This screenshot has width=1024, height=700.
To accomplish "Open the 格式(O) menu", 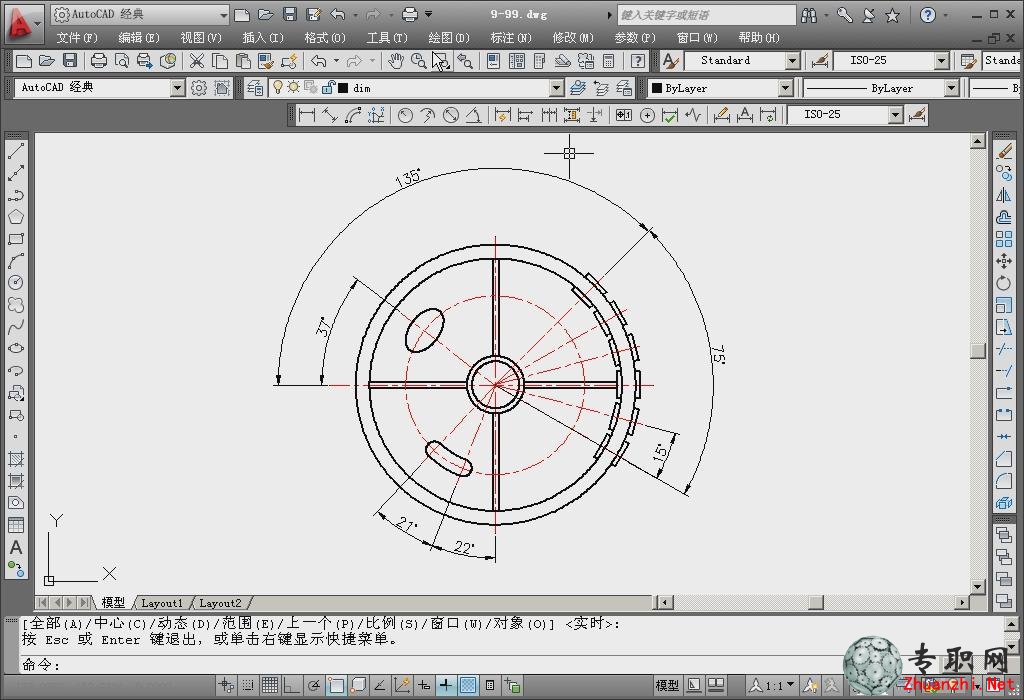I will point(325,38).
